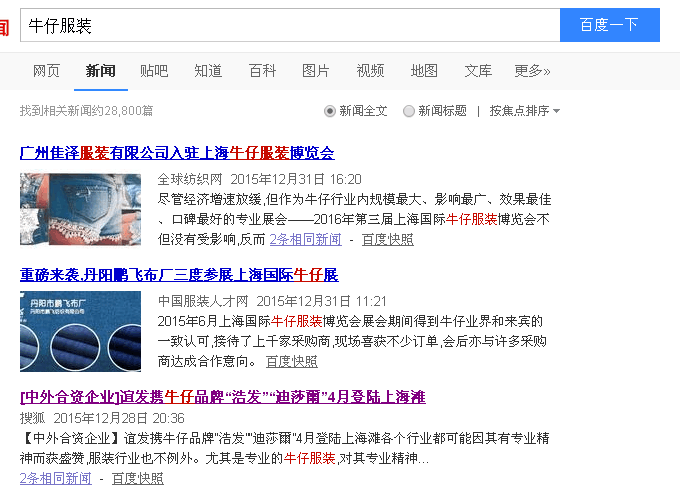Open the 文库 tab
Viewport: 680px width, 500px height.
point(478,71)
